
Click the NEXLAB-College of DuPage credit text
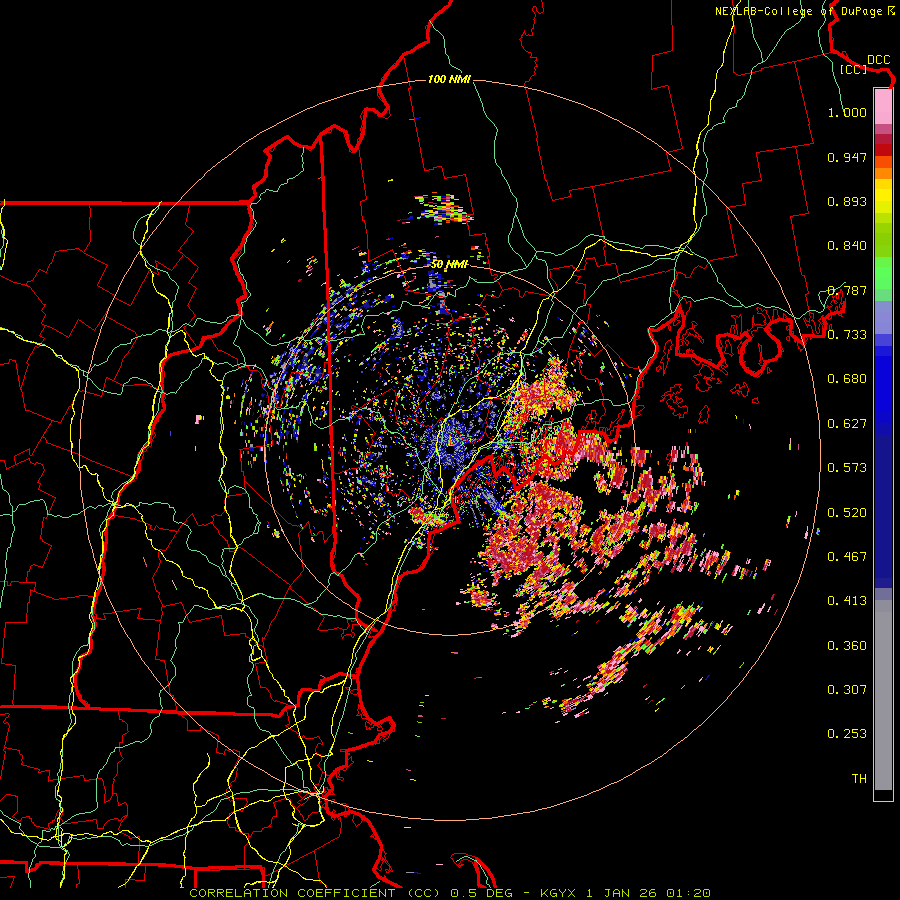(x=804, y=11)
